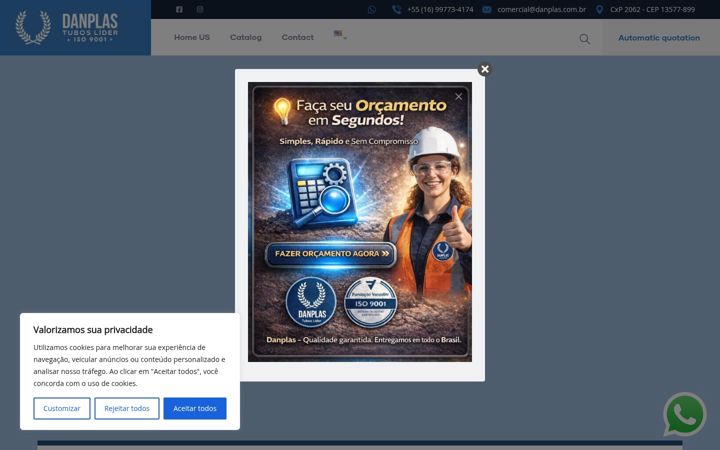Viewport: 720px width, 450px height.
Task: Close the popup with the round X
Action: pyautogui.click(x=484, y=69)
